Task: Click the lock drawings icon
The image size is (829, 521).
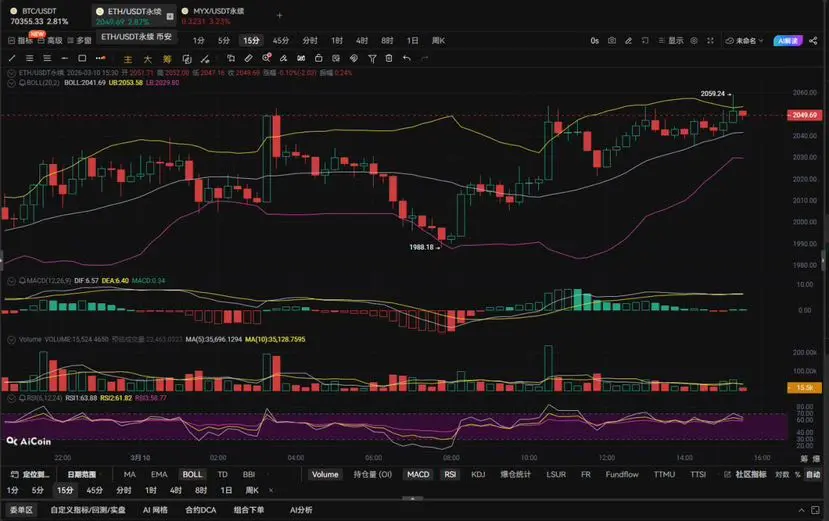Action: pos(318,58)
